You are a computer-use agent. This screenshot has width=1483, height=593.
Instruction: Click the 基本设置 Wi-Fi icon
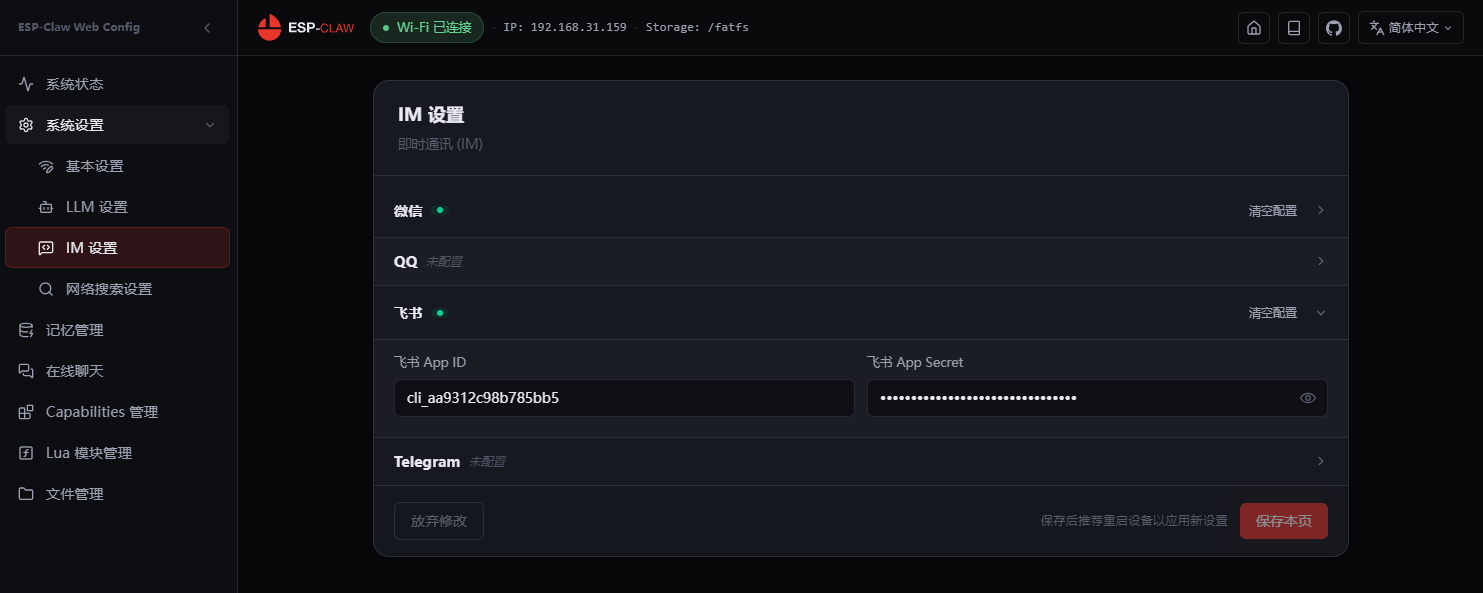pos(46,166)
